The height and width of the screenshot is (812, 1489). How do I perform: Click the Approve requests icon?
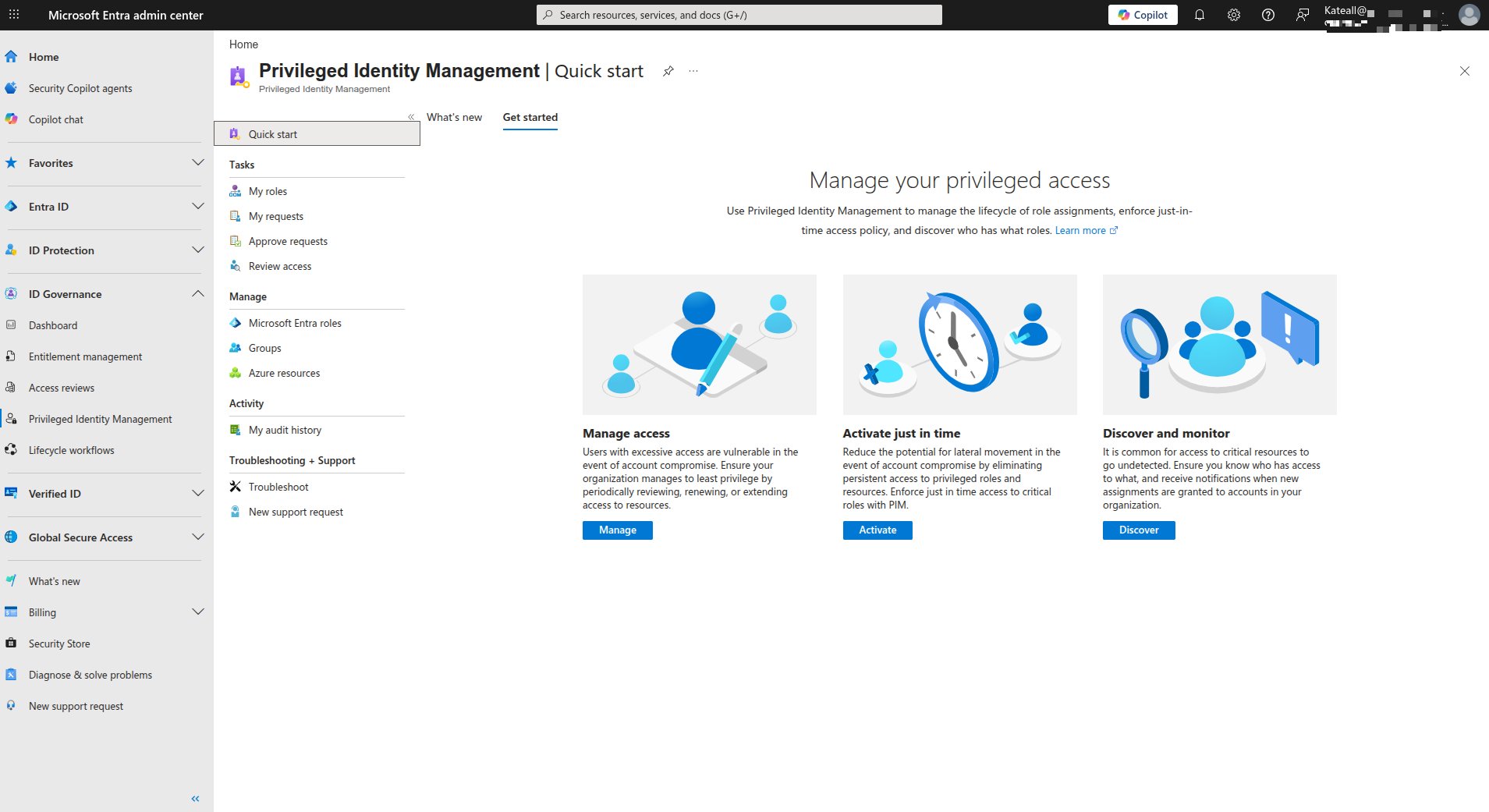235,241
